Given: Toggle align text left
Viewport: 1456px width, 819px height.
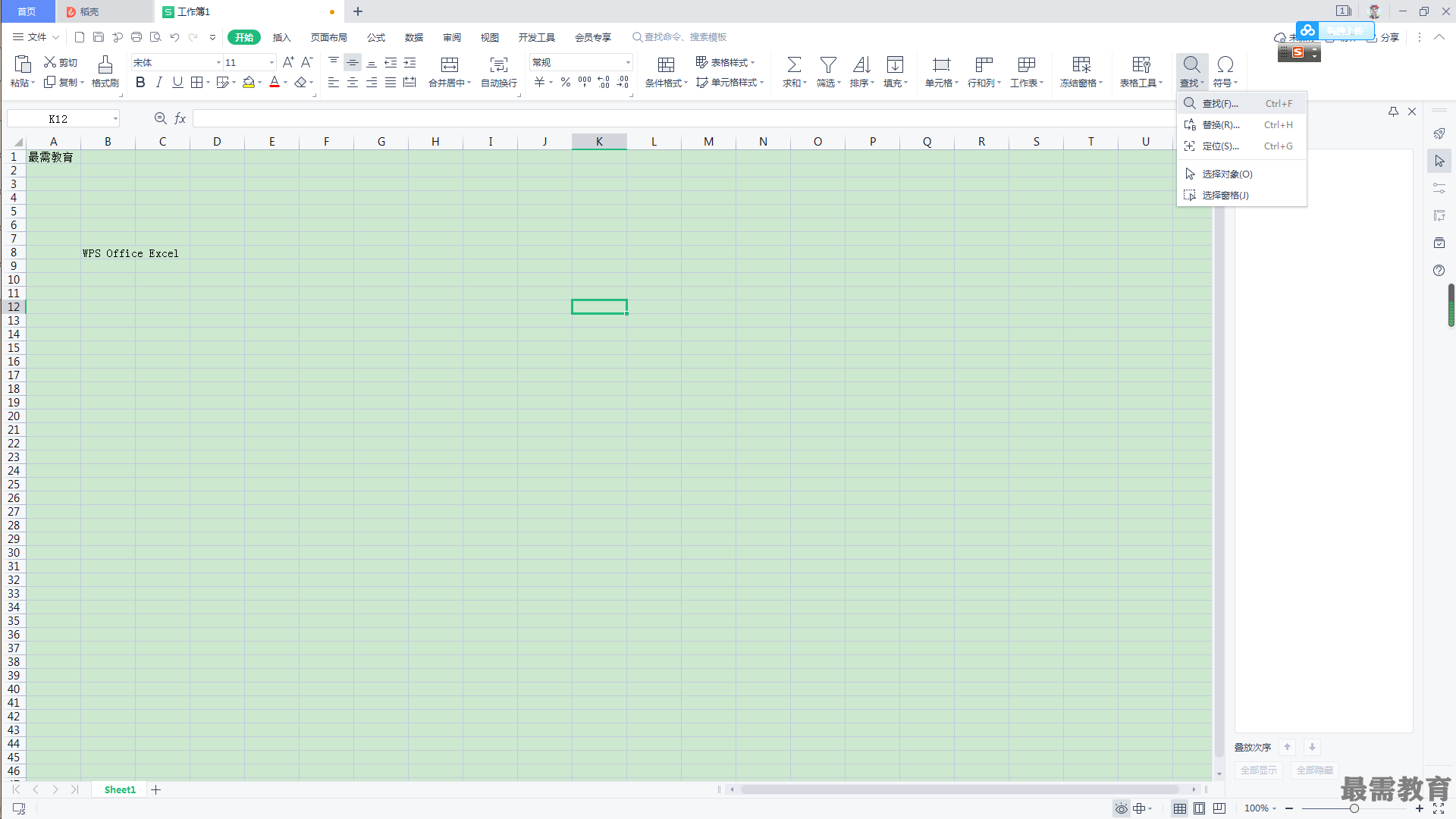Looking at the screenshot, I should click(334, 82).
